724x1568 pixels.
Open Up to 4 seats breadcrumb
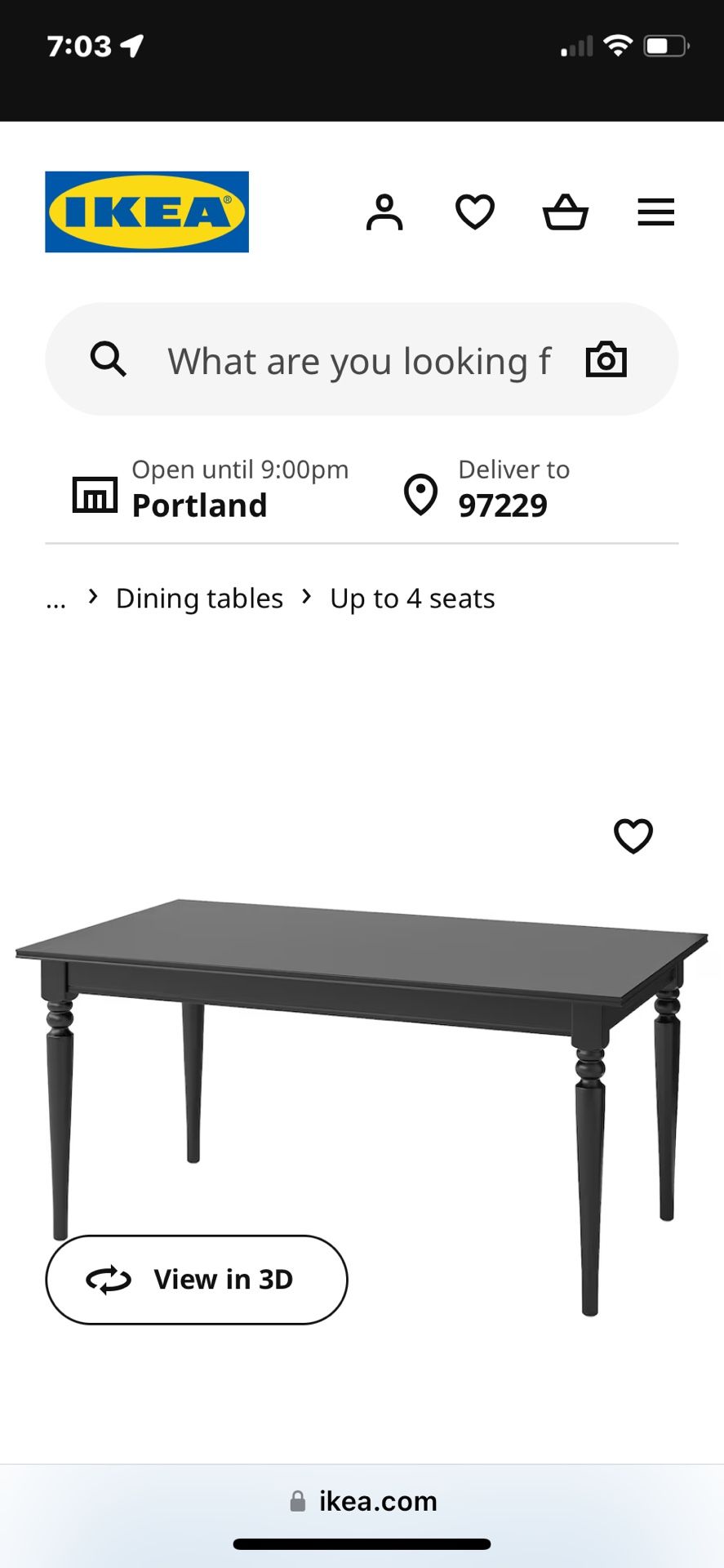(x=412, y=599)
